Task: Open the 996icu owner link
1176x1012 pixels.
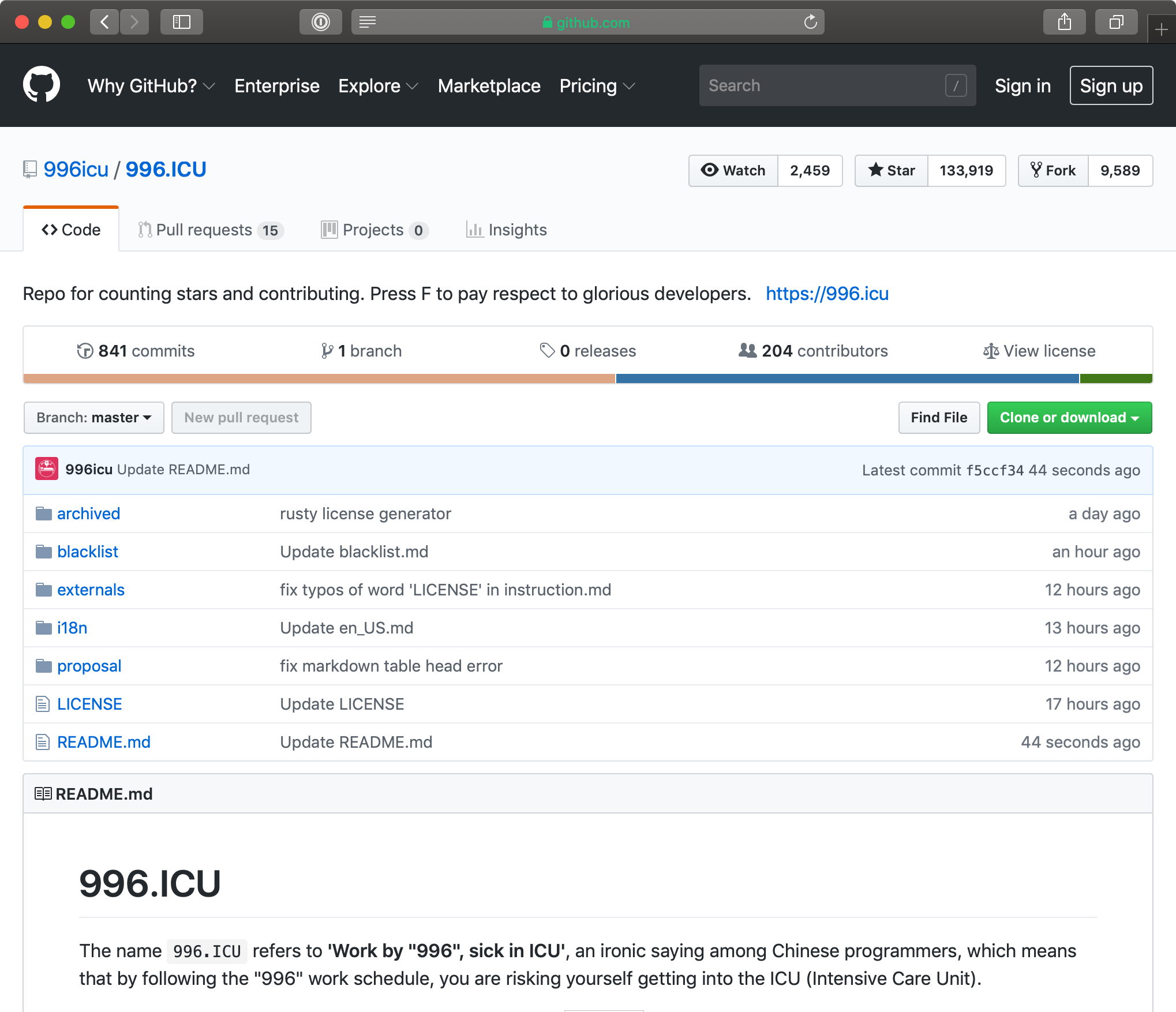Action: coord(76,170)
